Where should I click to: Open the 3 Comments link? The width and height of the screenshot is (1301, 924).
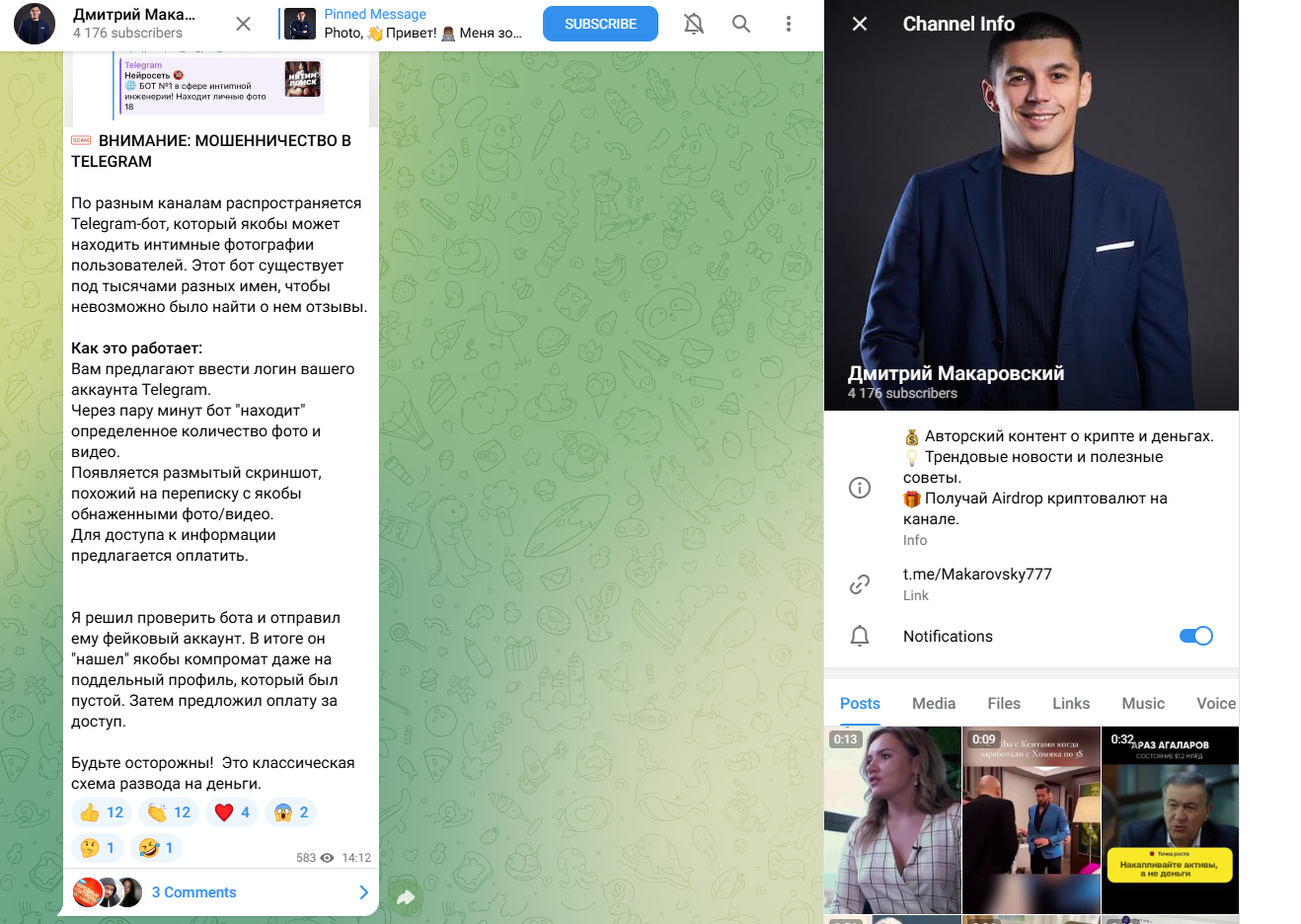pyautogui.click(x=194, y=892)
